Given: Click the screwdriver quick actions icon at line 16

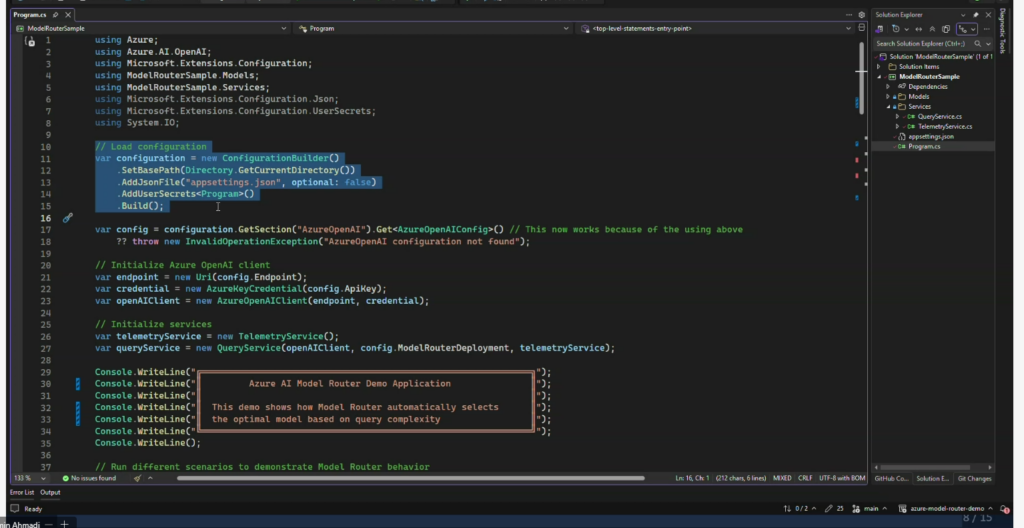Looking at the screenshot, I should pos(68,217).
